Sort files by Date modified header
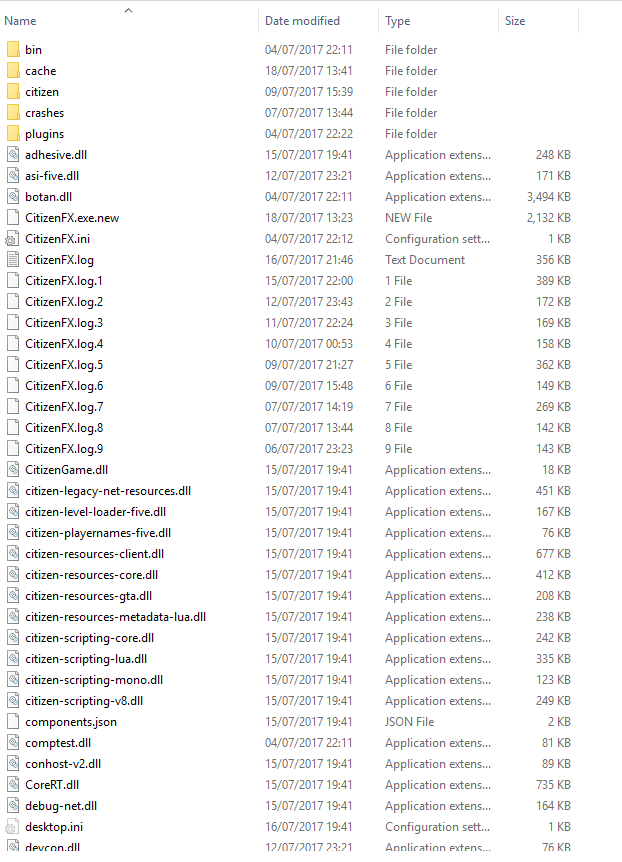This screenshot has height=862, width=622. pos(302,21)
